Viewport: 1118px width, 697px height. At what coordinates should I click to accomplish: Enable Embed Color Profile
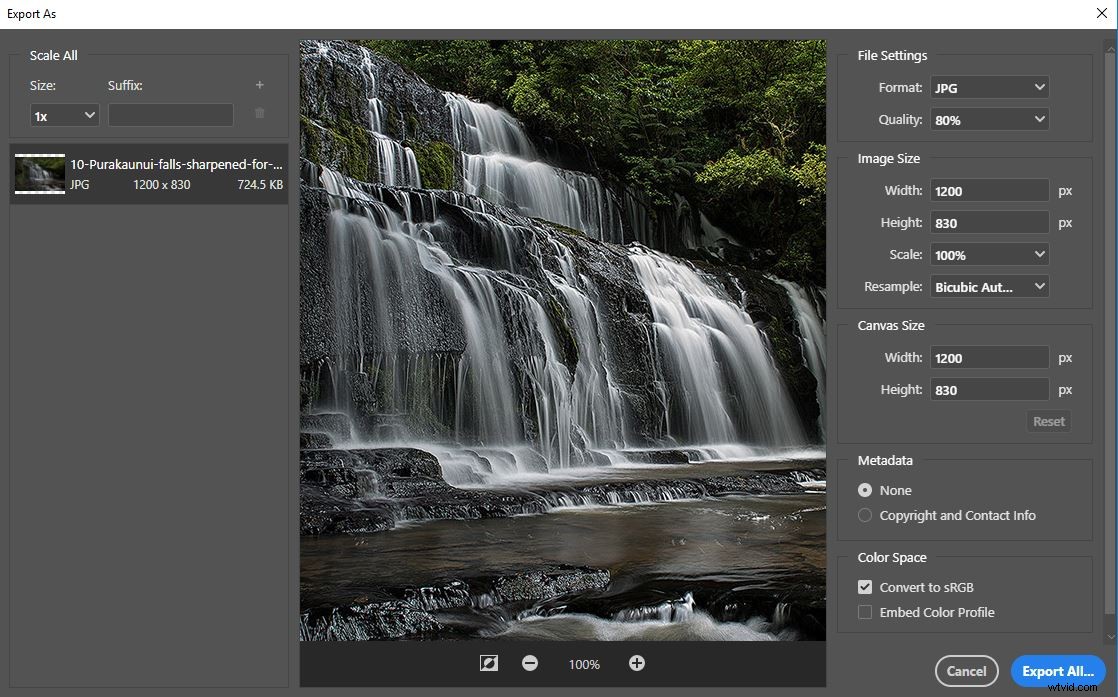pos(864,612)
